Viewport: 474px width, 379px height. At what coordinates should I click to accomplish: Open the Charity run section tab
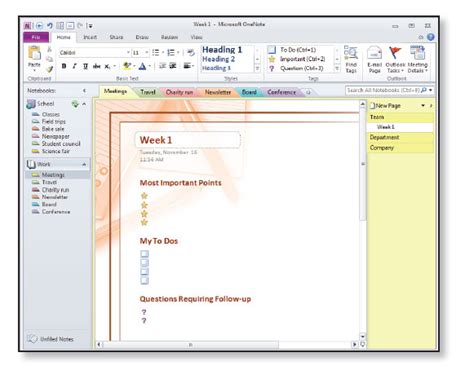[x=179, y=92]
